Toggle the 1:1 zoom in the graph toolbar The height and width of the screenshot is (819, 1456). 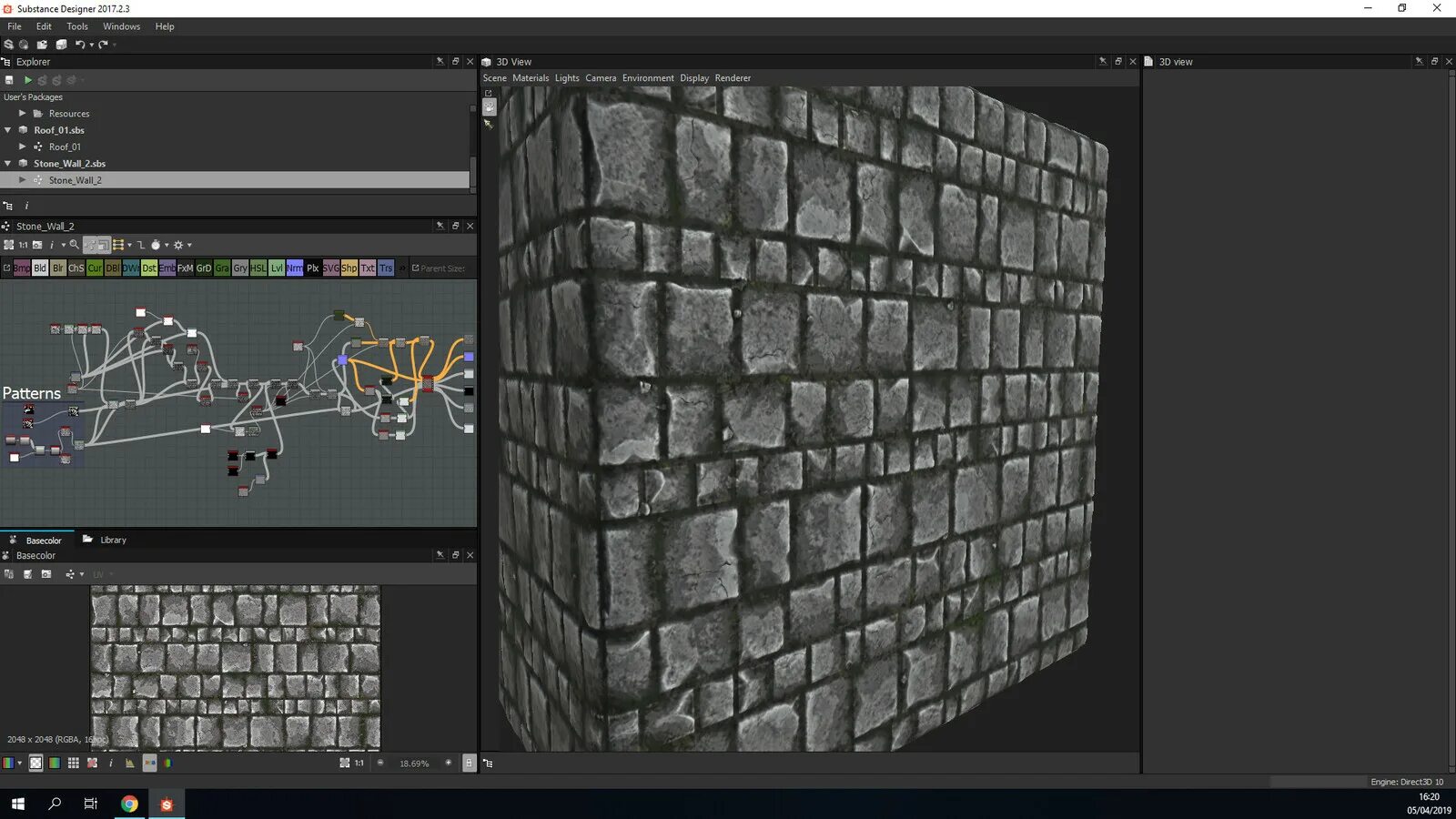coord(21,246)
